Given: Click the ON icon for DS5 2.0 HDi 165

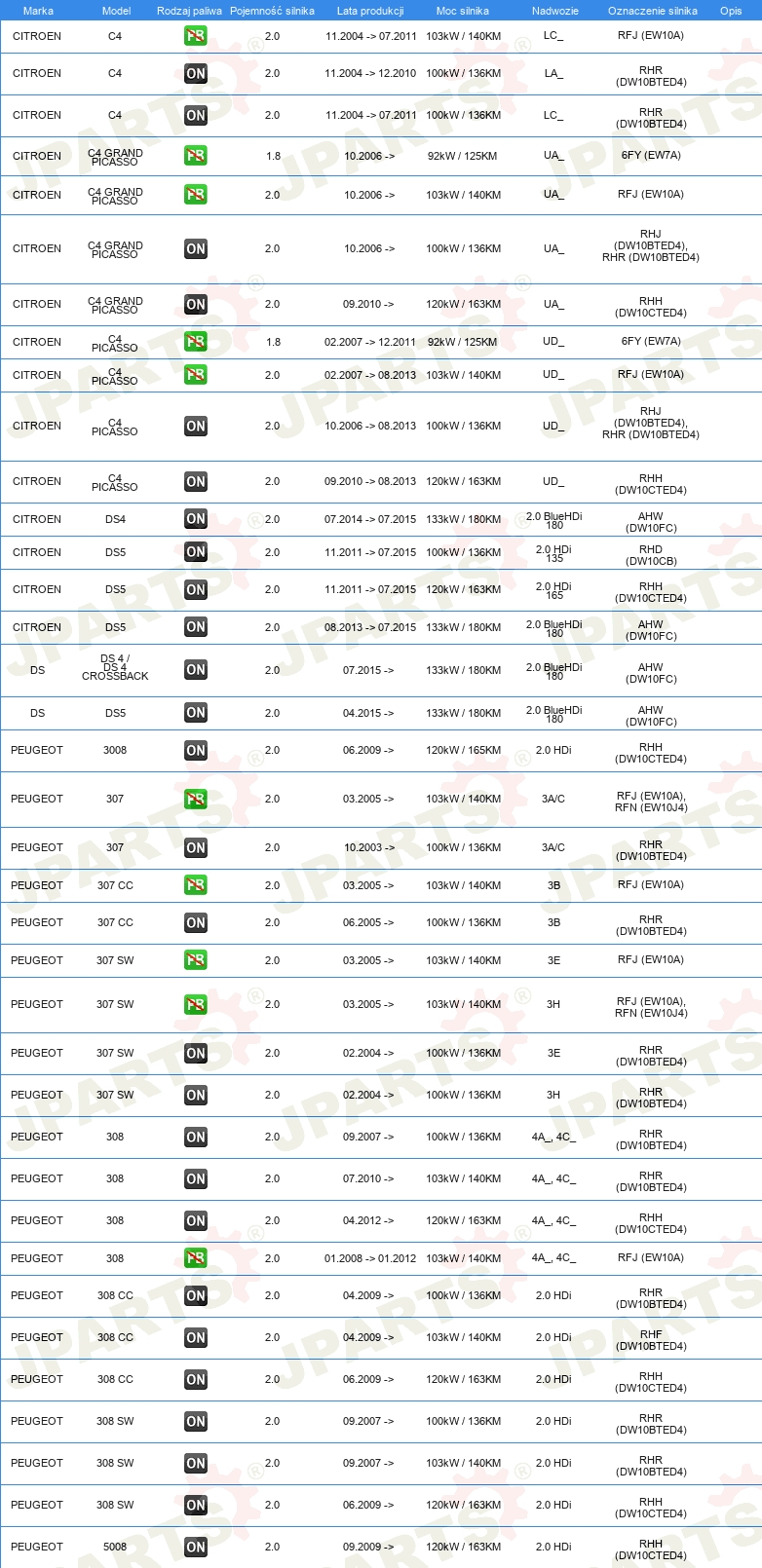Looking at the screenshot, I should [196, 589].
